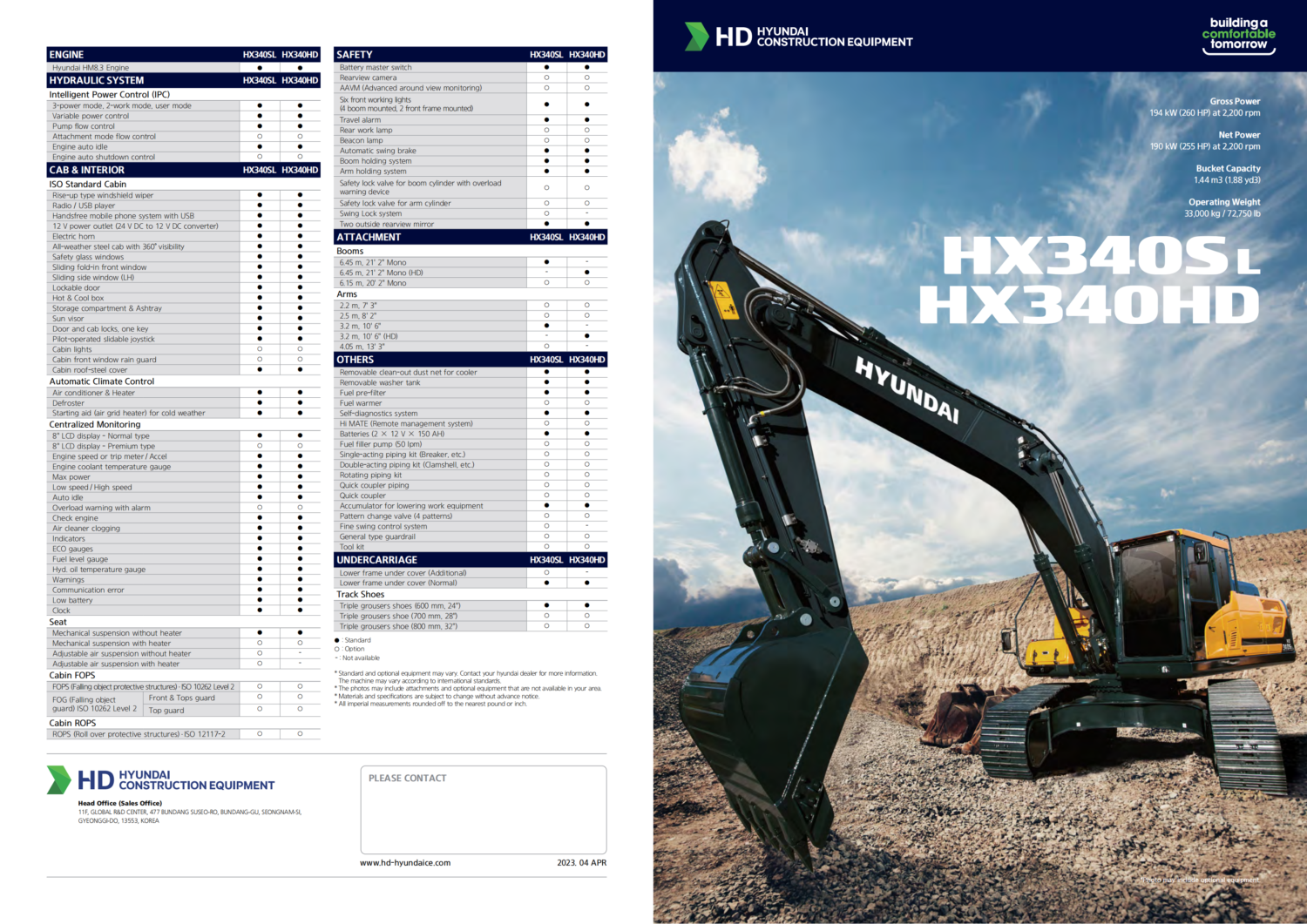Click the Quick coupler piping row
This screenshot has width=1307, height=924.
point(471,485)
